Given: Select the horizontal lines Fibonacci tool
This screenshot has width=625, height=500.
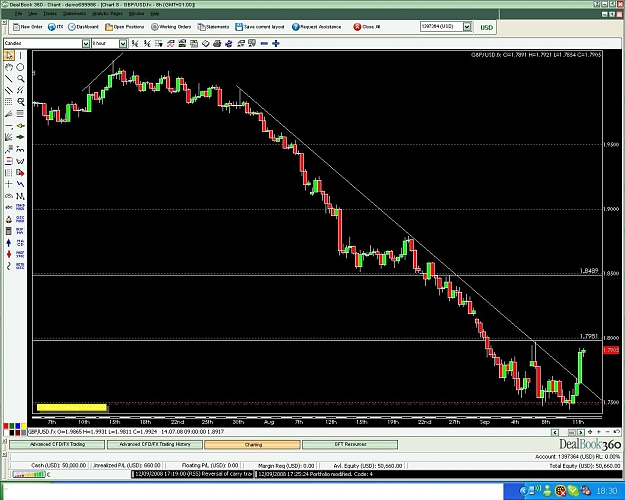Looking at the screenshot, I should (x=20, y=114).
